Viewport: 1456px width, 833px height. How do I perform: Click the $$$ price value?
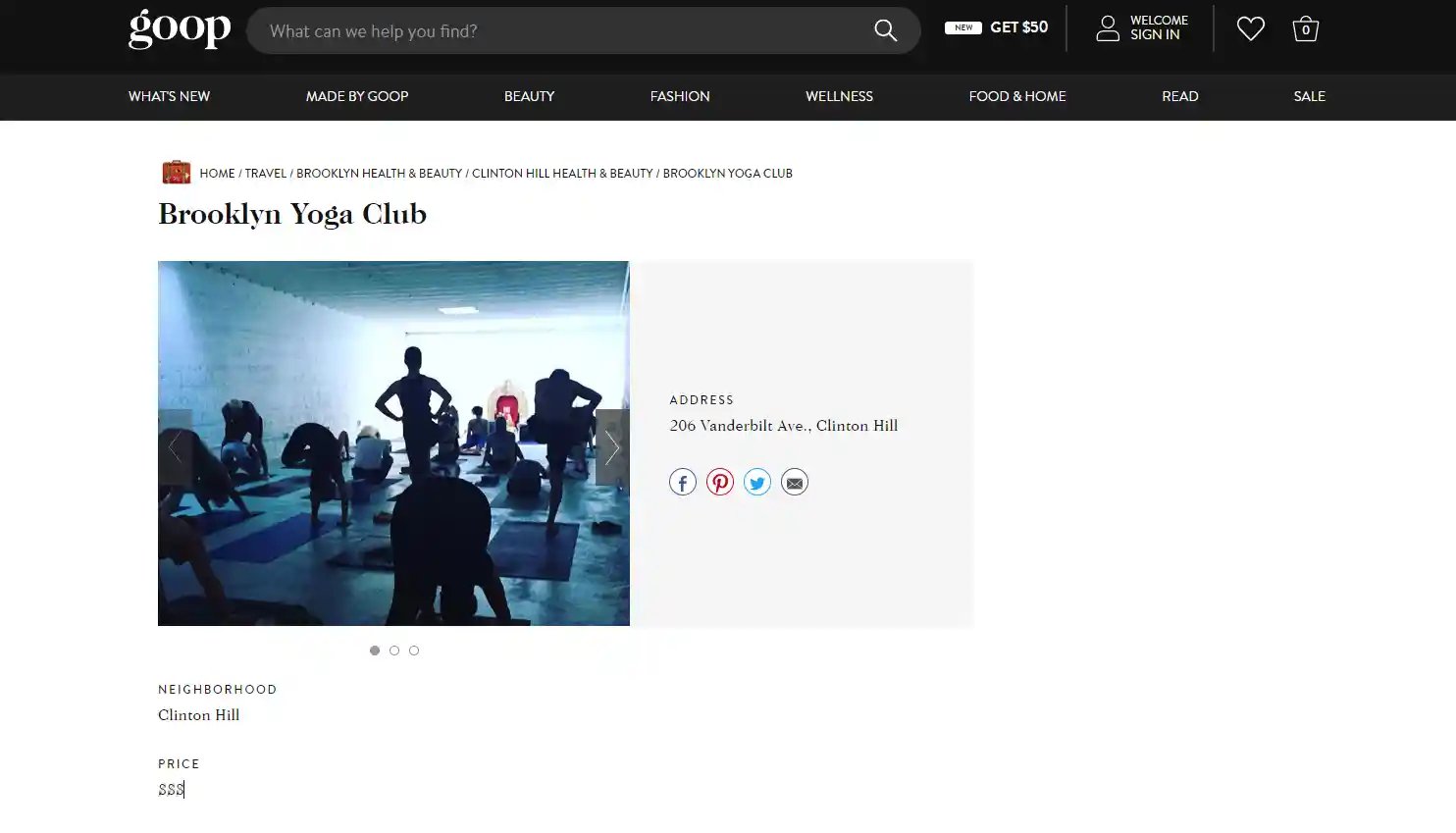click(171, 789)
